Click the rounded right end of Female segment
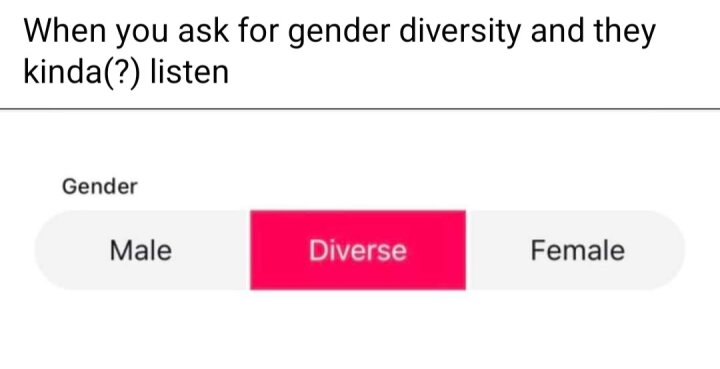The height and width of the screenshot is (369, 720). 666,251
